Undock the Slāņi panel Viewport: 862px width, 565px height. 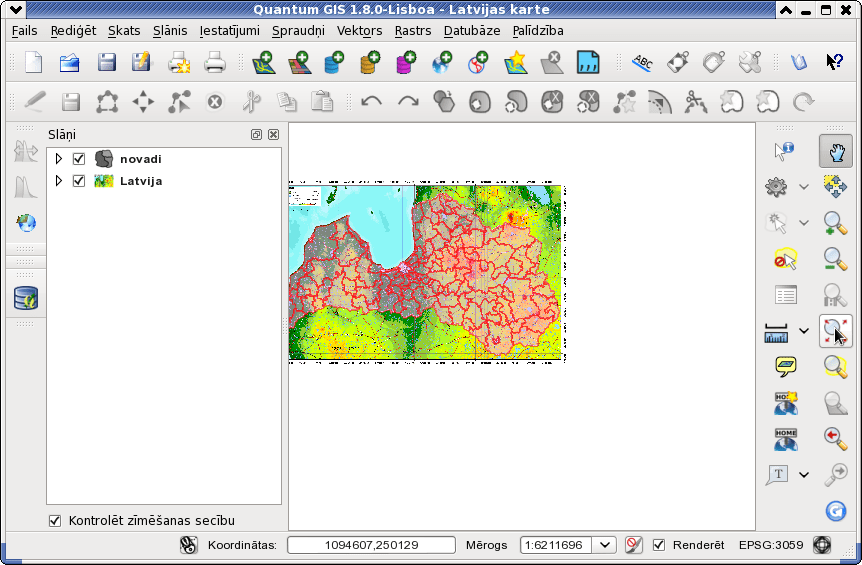[x=256, y=135]
